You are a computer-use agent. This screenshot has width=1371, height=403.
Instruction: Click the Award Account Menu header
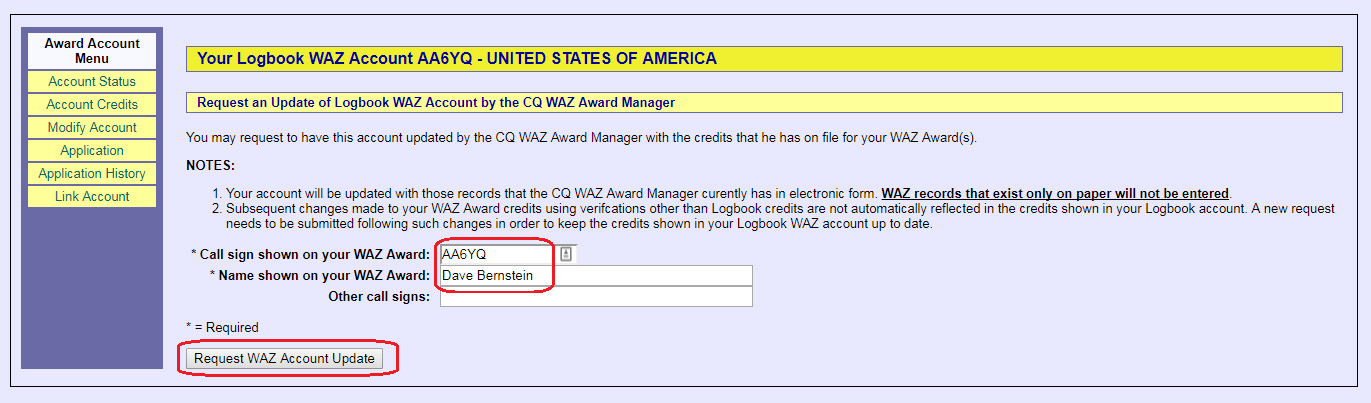(92, 51)
